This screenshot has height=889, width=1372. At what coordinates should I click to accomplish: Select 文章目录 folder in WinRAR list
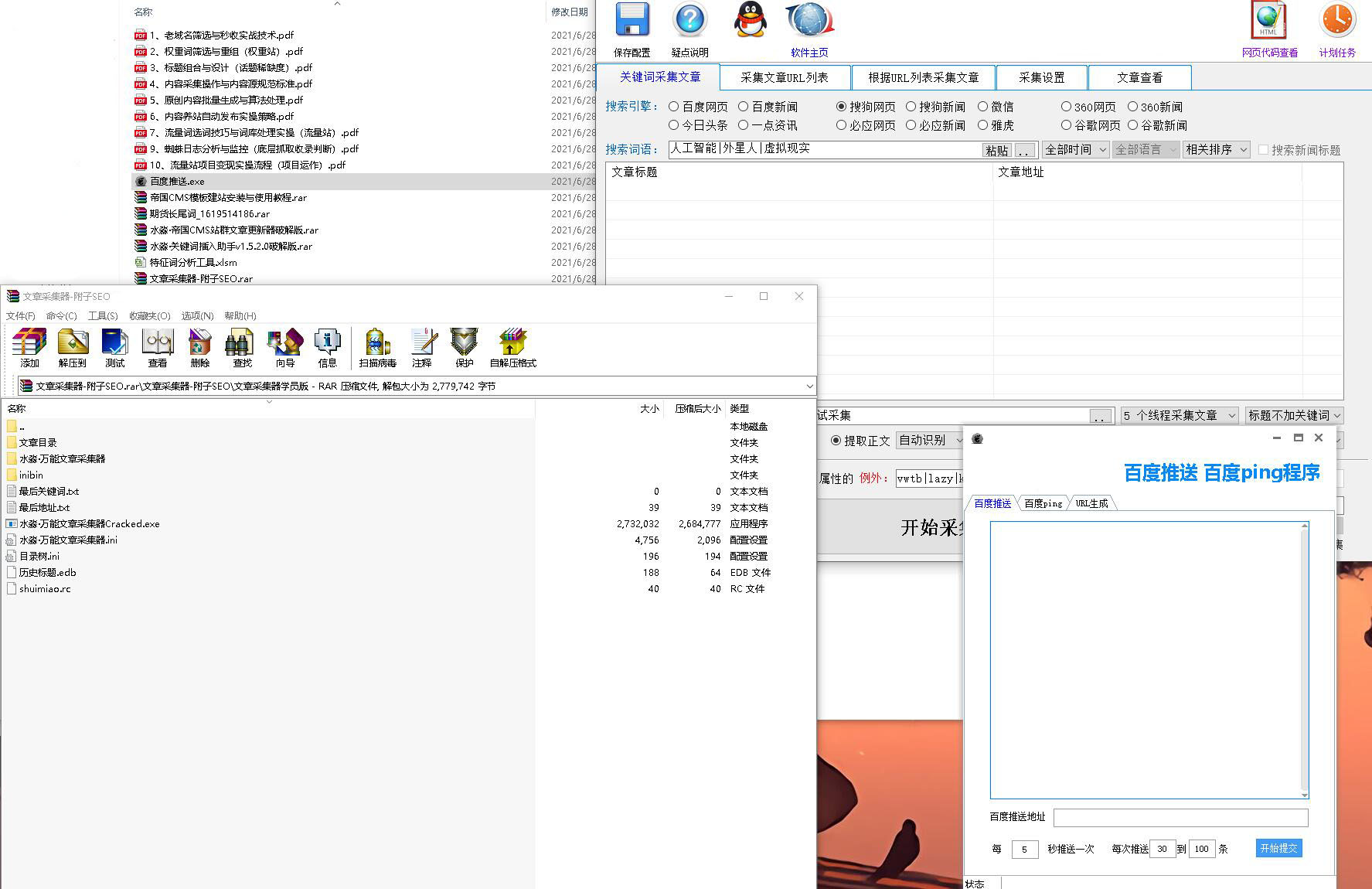pyautogui.click(x=38, y=442)
